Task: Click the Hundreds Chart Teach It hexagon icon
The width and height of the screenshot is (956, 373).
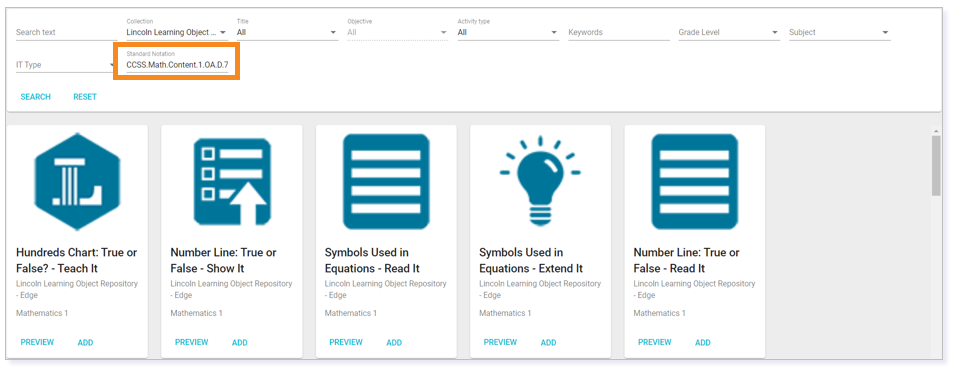Action: tap(77, 182)
